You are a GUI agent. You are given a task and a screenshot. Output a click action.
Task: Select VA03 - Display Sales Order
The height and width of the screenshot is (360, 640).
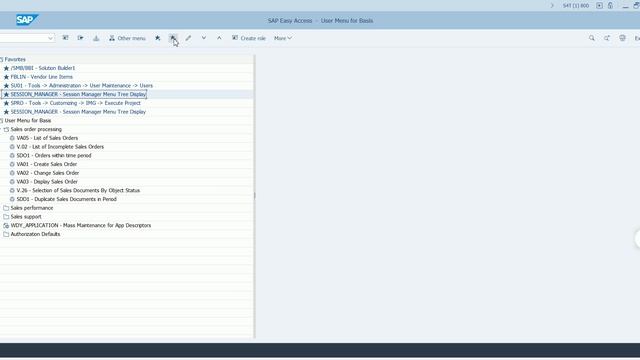(x=47, y=182)
